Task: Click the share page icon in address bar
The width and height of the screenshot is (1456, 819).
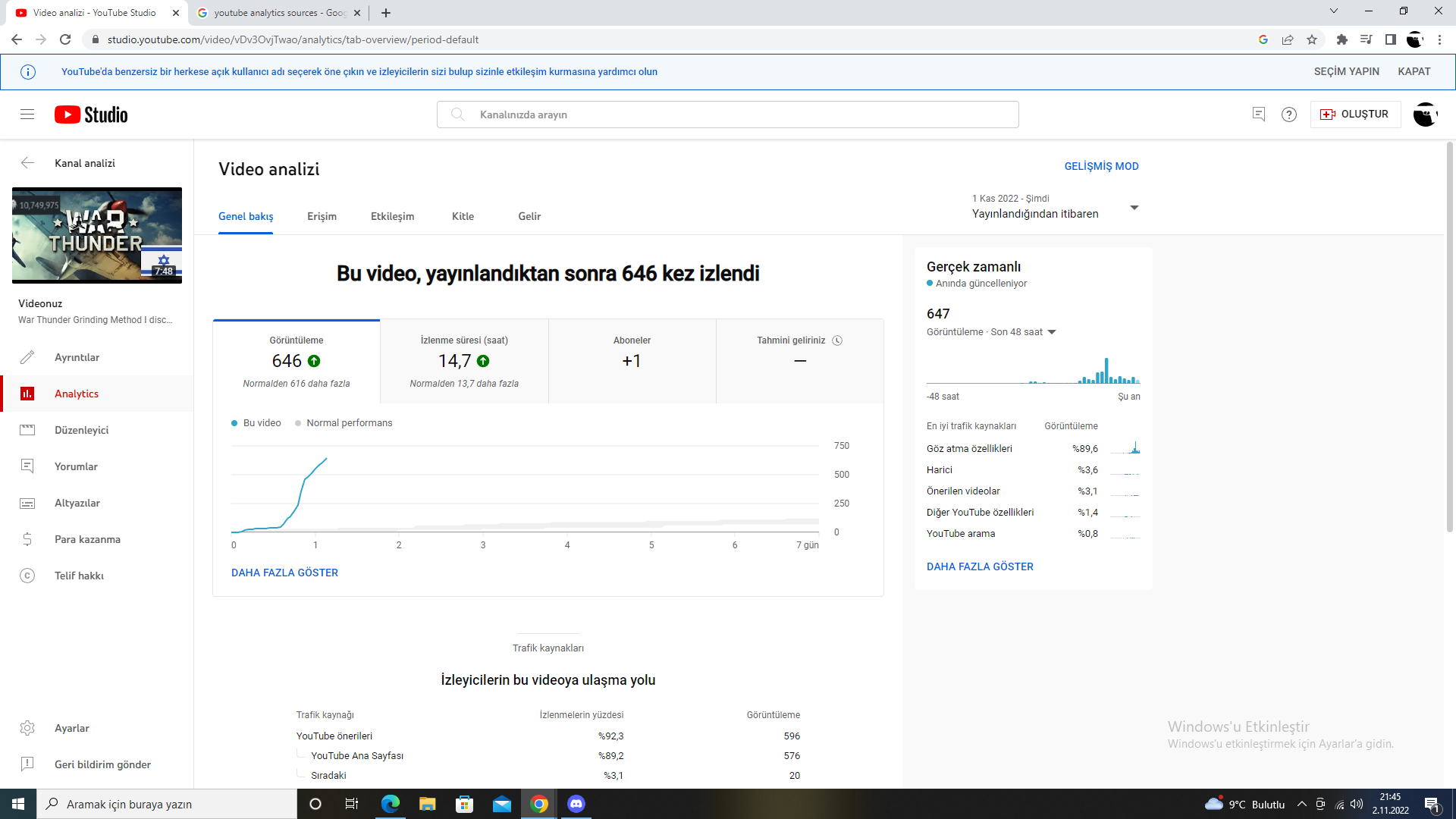Action: pyautogui.click(x=1288, y=39)
